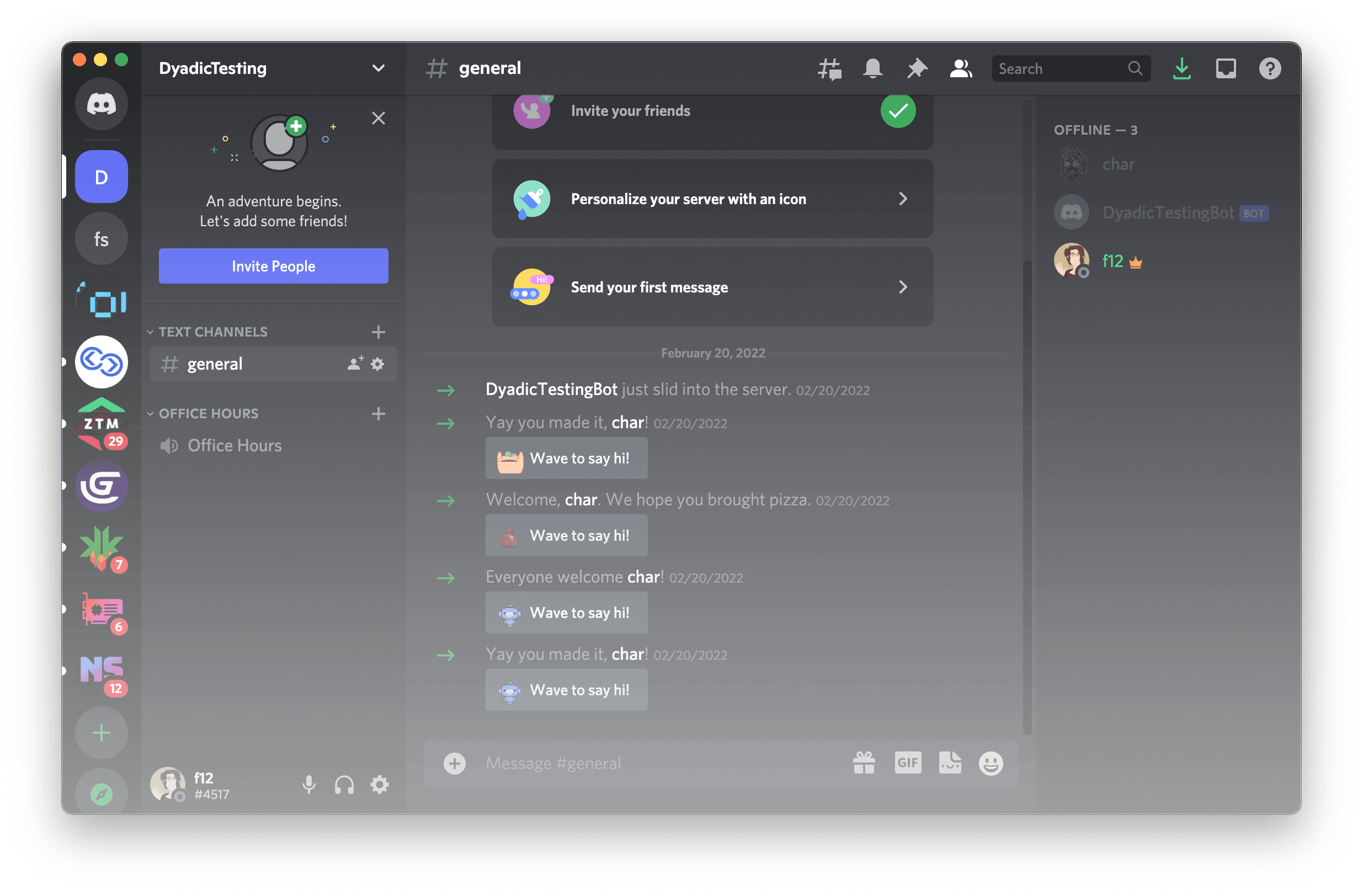This screenshot has height=896, width=1363.
Task: Click Invite People button
Action: (x=274, y=266)
